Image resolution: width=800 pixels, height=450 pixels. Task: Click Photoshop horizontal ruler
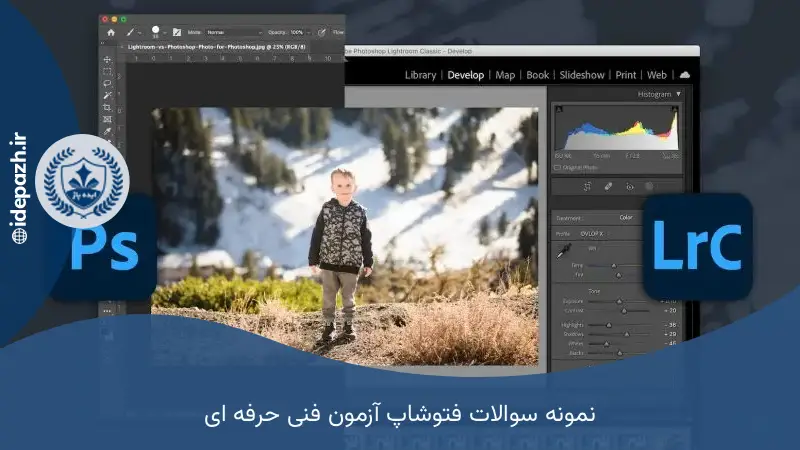tap(235, 59)
